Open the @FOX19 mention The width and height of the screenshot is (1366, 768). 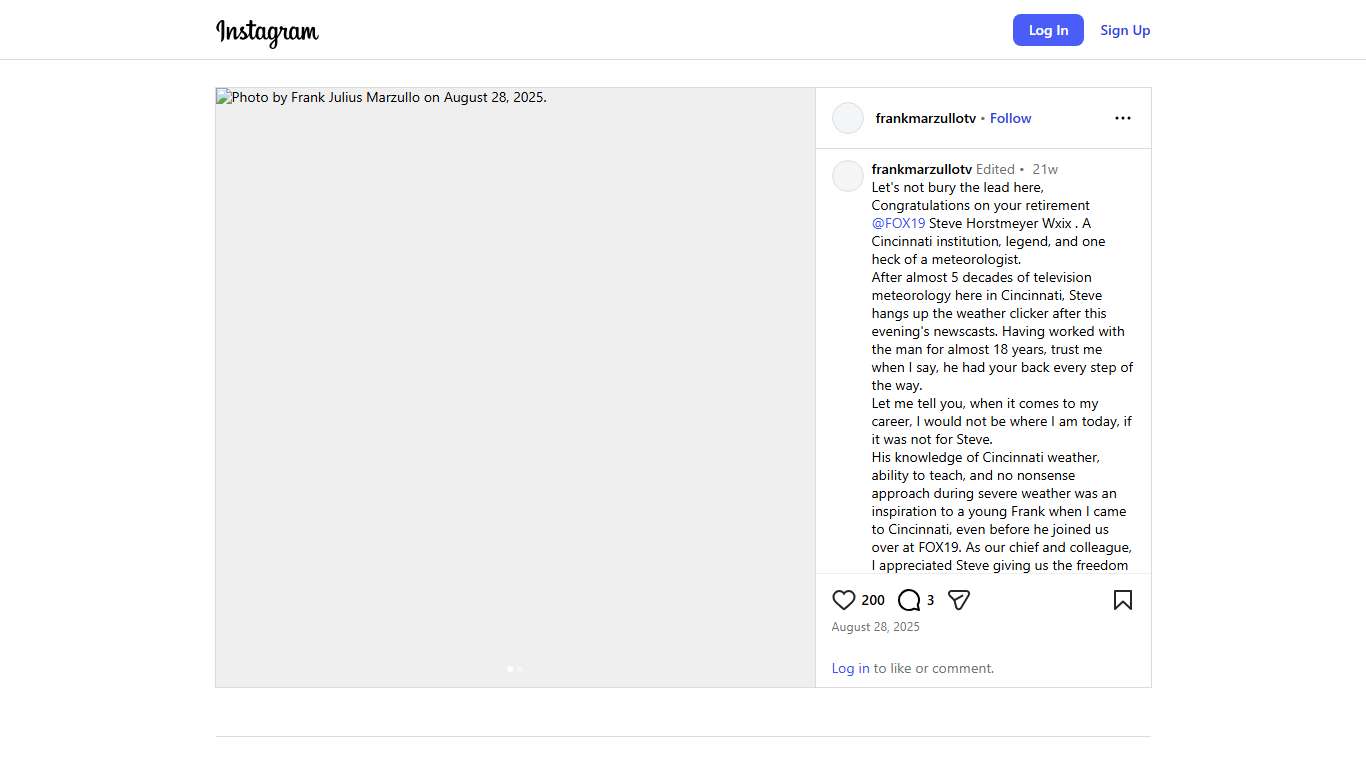[x=898, y=223]
